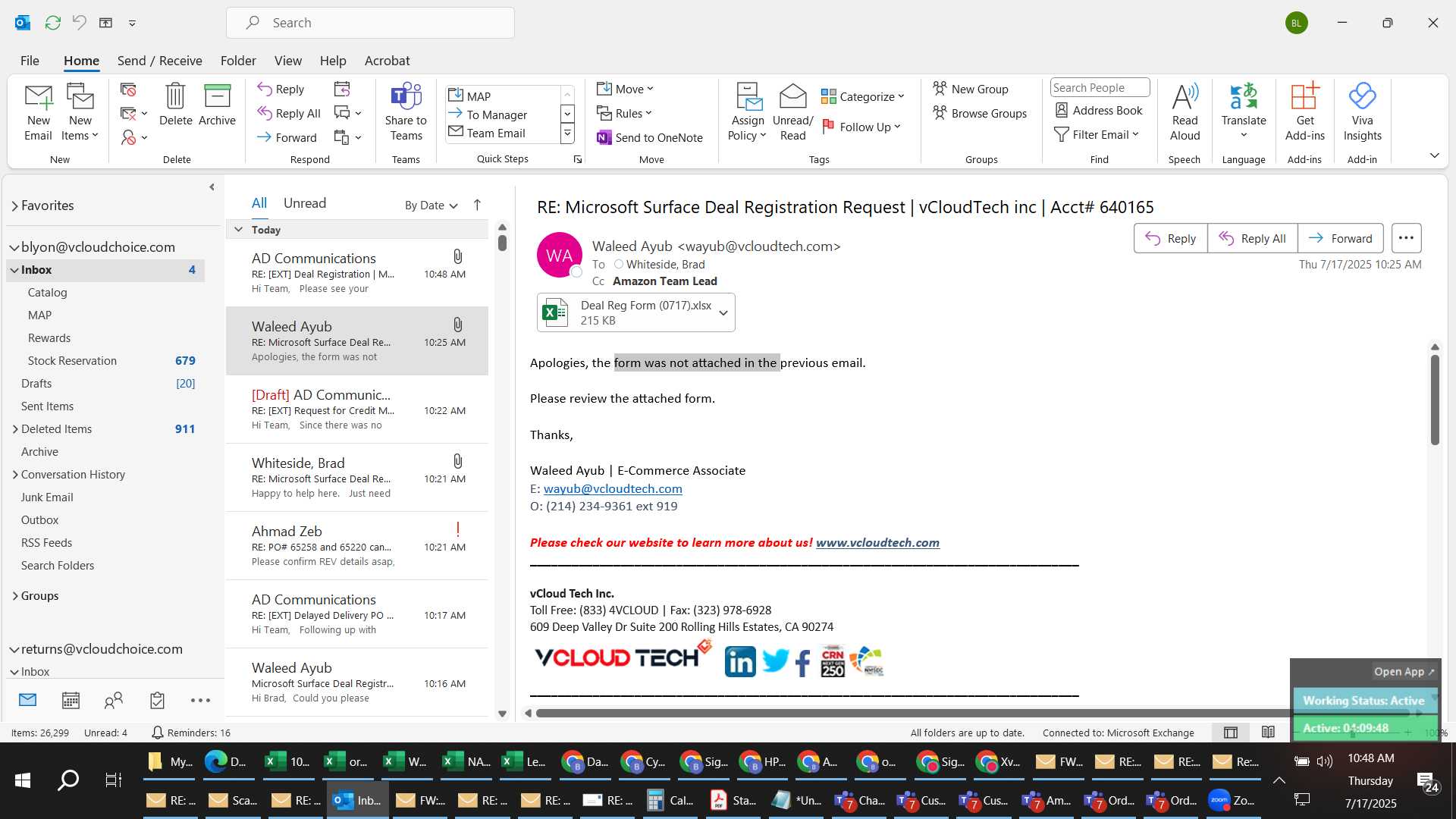Image resolution: width=1456 pixels, height=819 pixels.
Task: Switch to Normal view layout in status bar
Action: [1231, 733]
